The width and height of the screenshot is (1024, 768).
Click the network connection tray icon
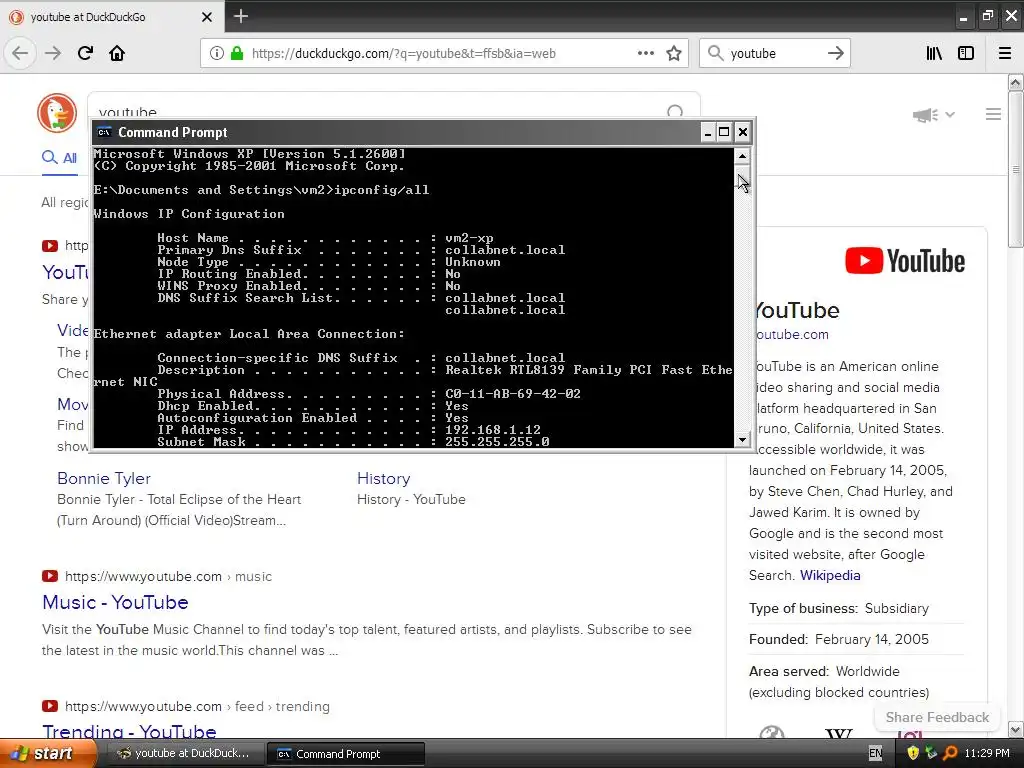931,754
